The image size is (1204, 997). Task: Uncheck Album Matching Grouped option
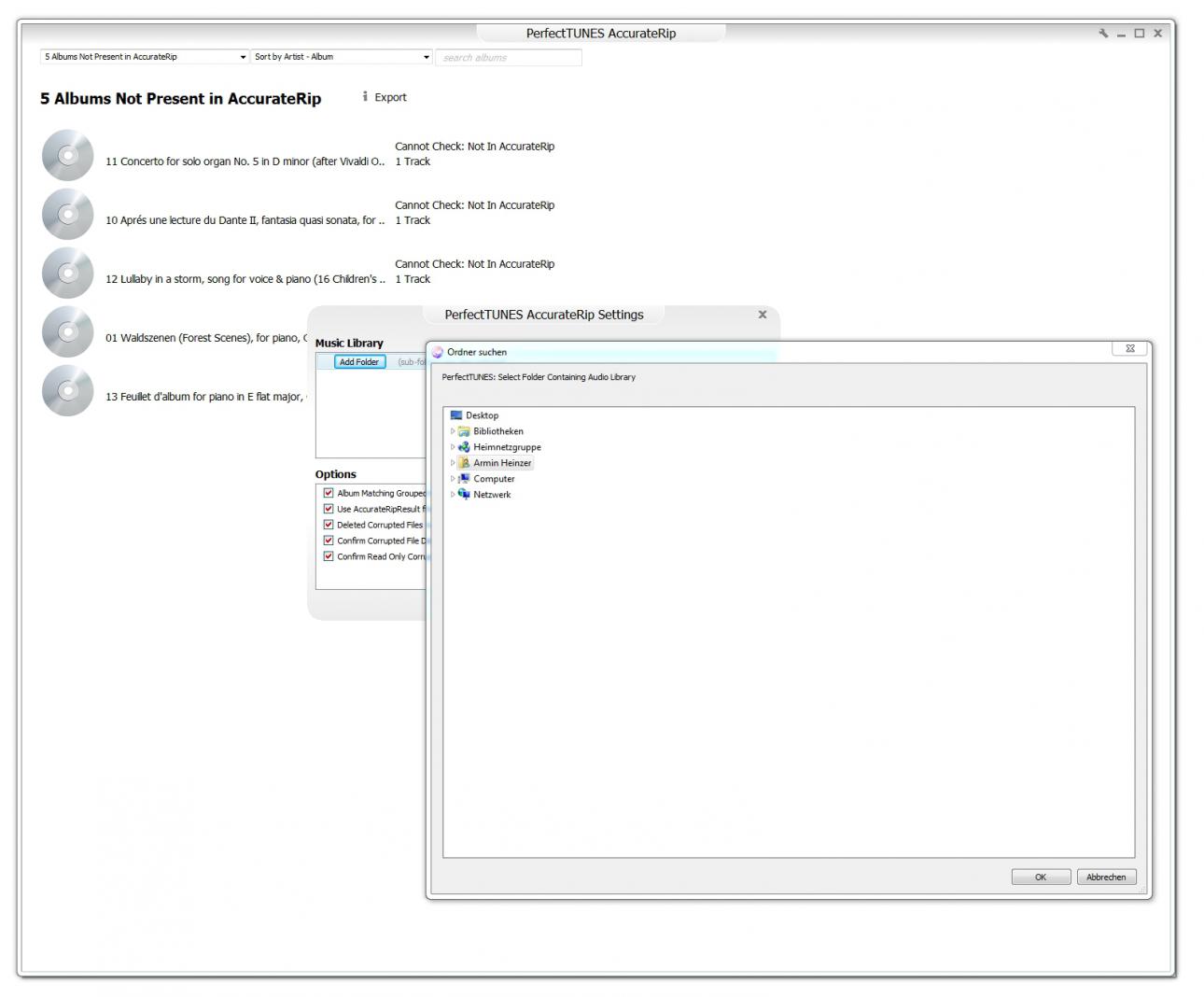329,493
